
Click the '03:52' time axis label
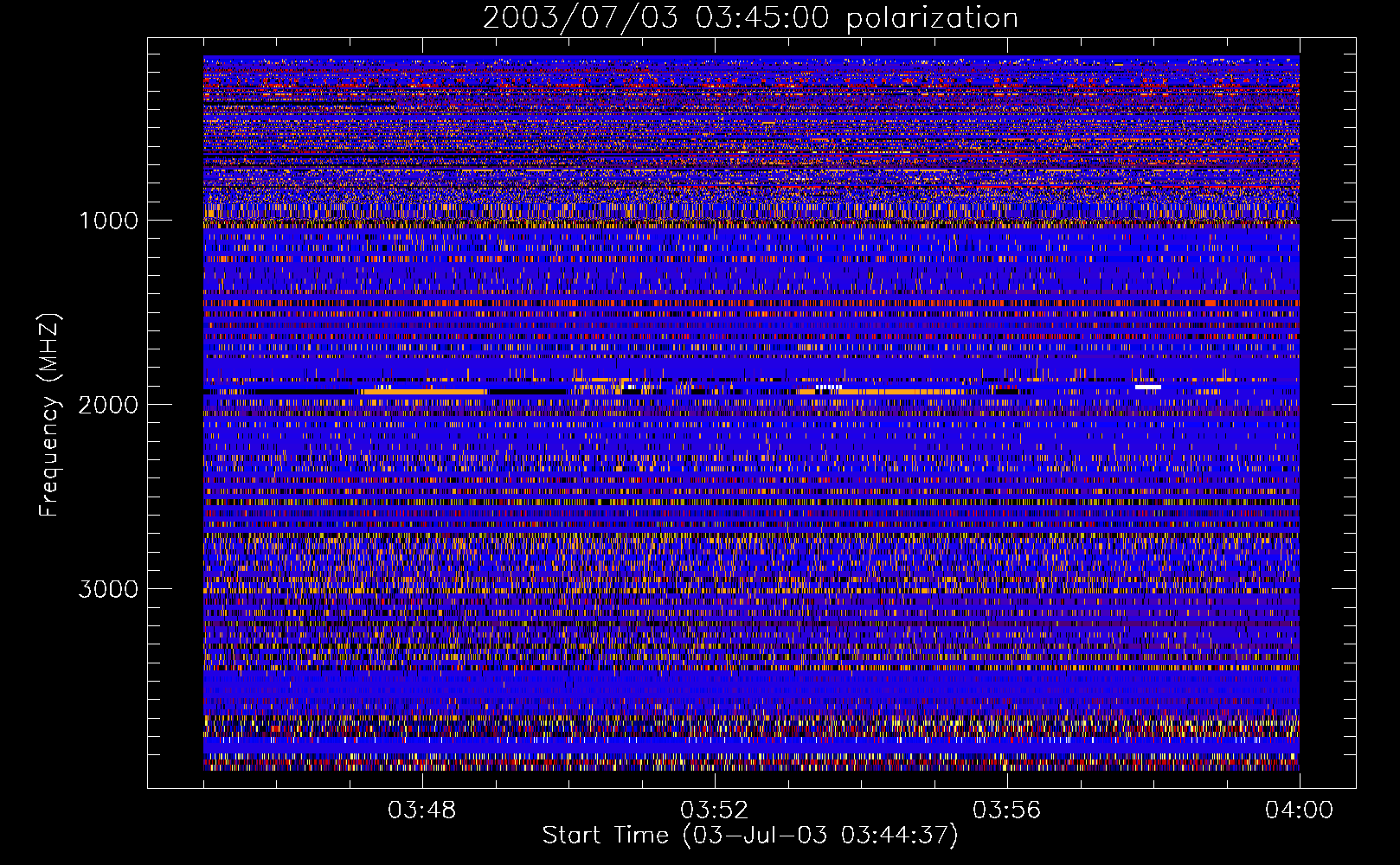[714, 811]
